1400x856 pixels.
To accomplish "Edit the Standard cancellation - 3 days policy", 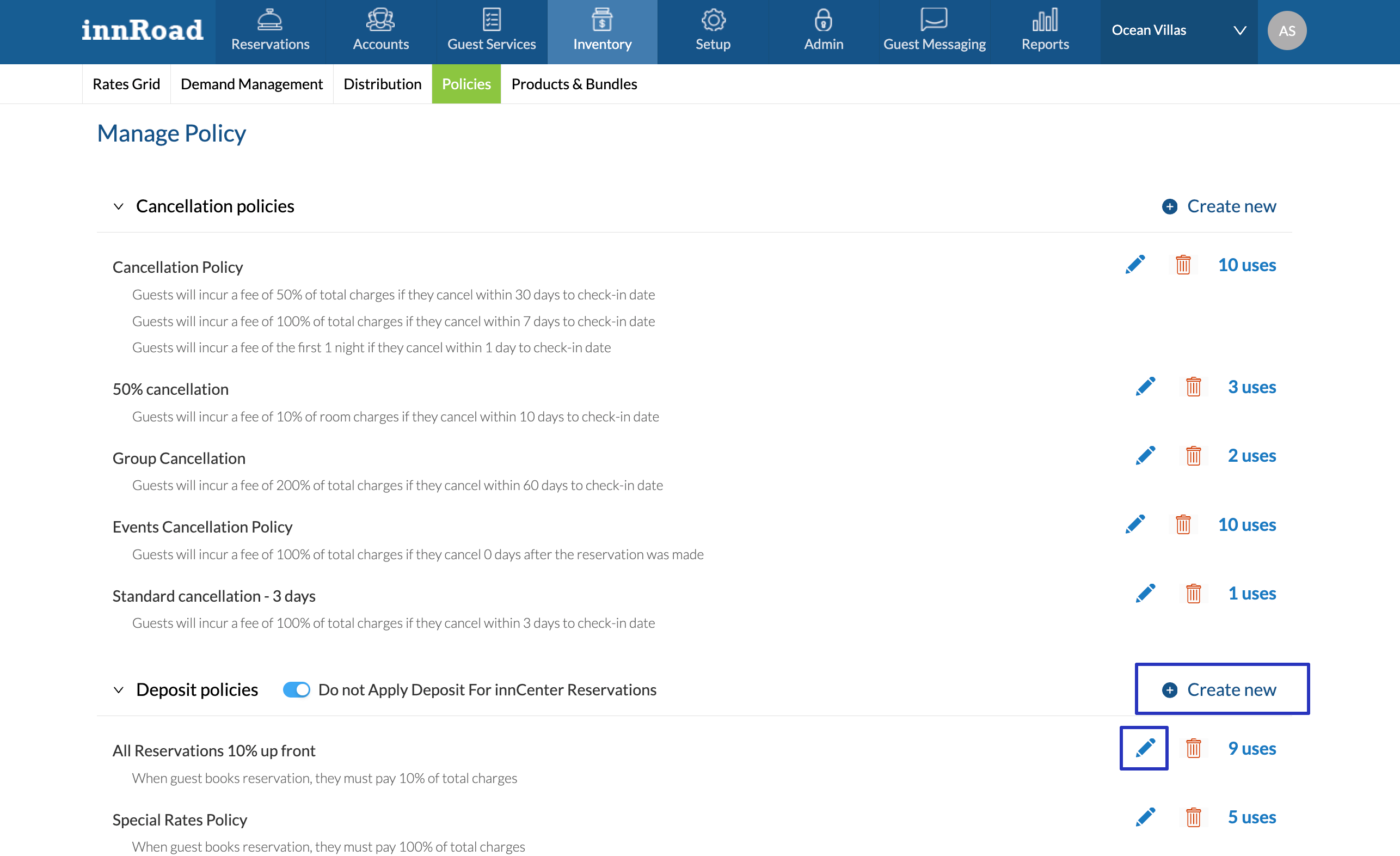I will point(1145,594).
